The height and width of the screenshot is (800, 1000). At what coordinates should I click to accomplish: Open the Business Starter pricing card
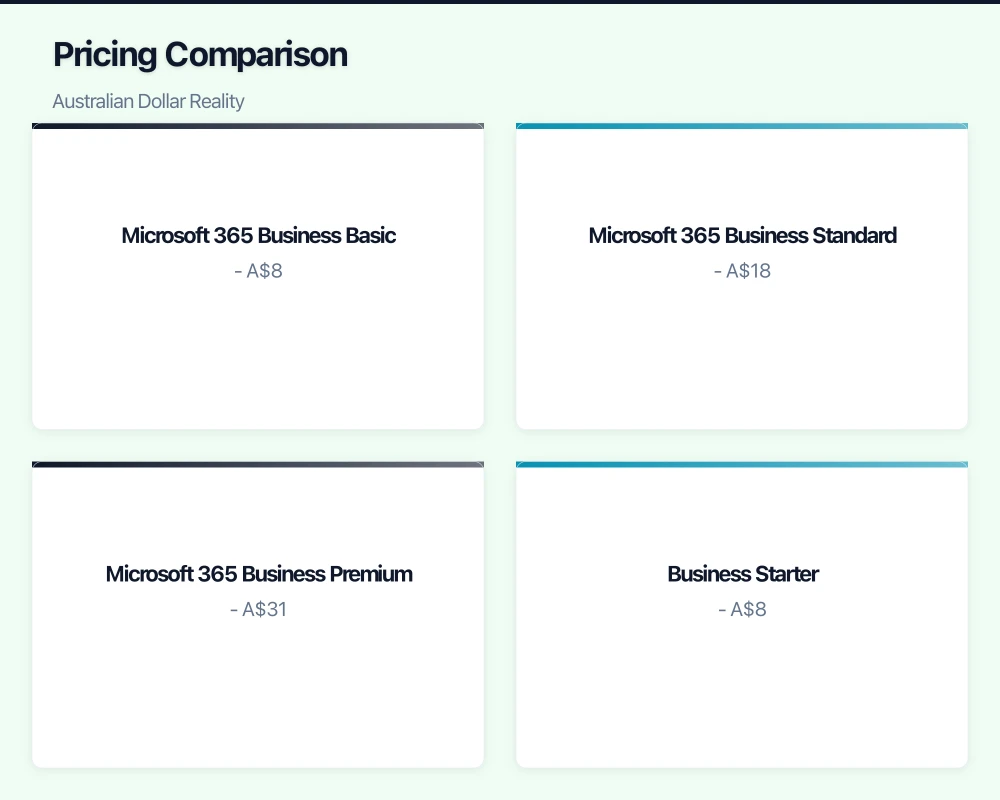pos(742,690)
